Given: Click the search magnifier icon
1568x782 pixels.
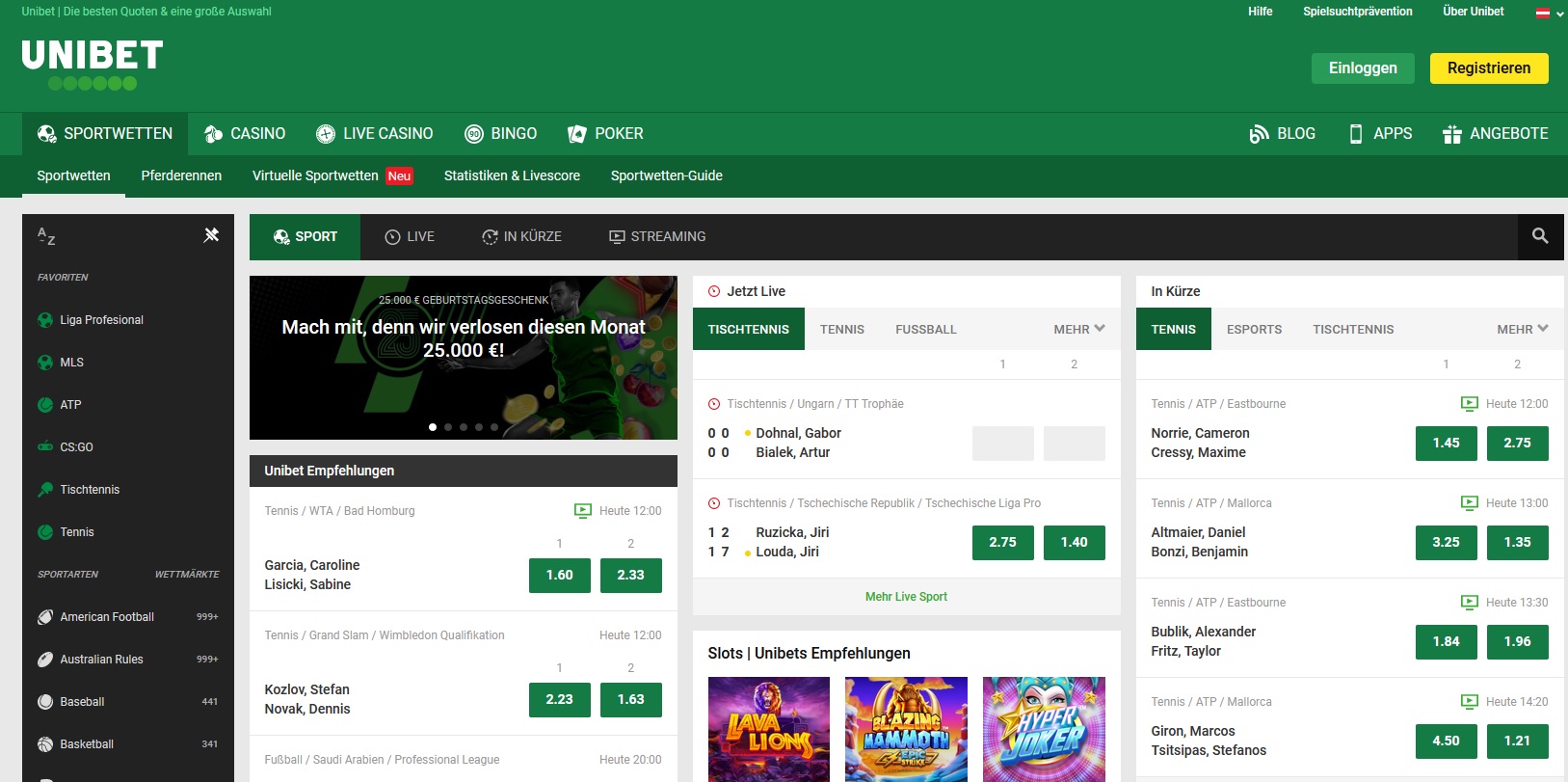Looking at the screenshot, I should click(1540, 236).
